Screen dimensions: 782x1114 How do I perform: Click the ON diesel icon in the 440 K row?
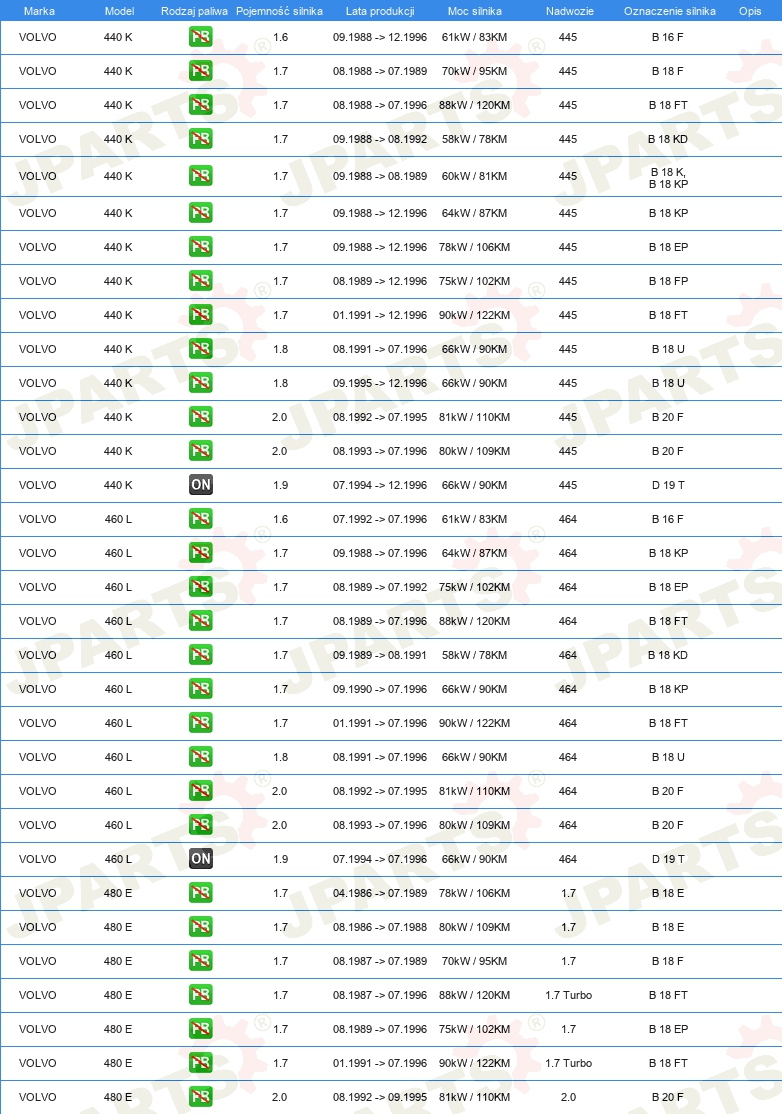(x=201, y=485)
